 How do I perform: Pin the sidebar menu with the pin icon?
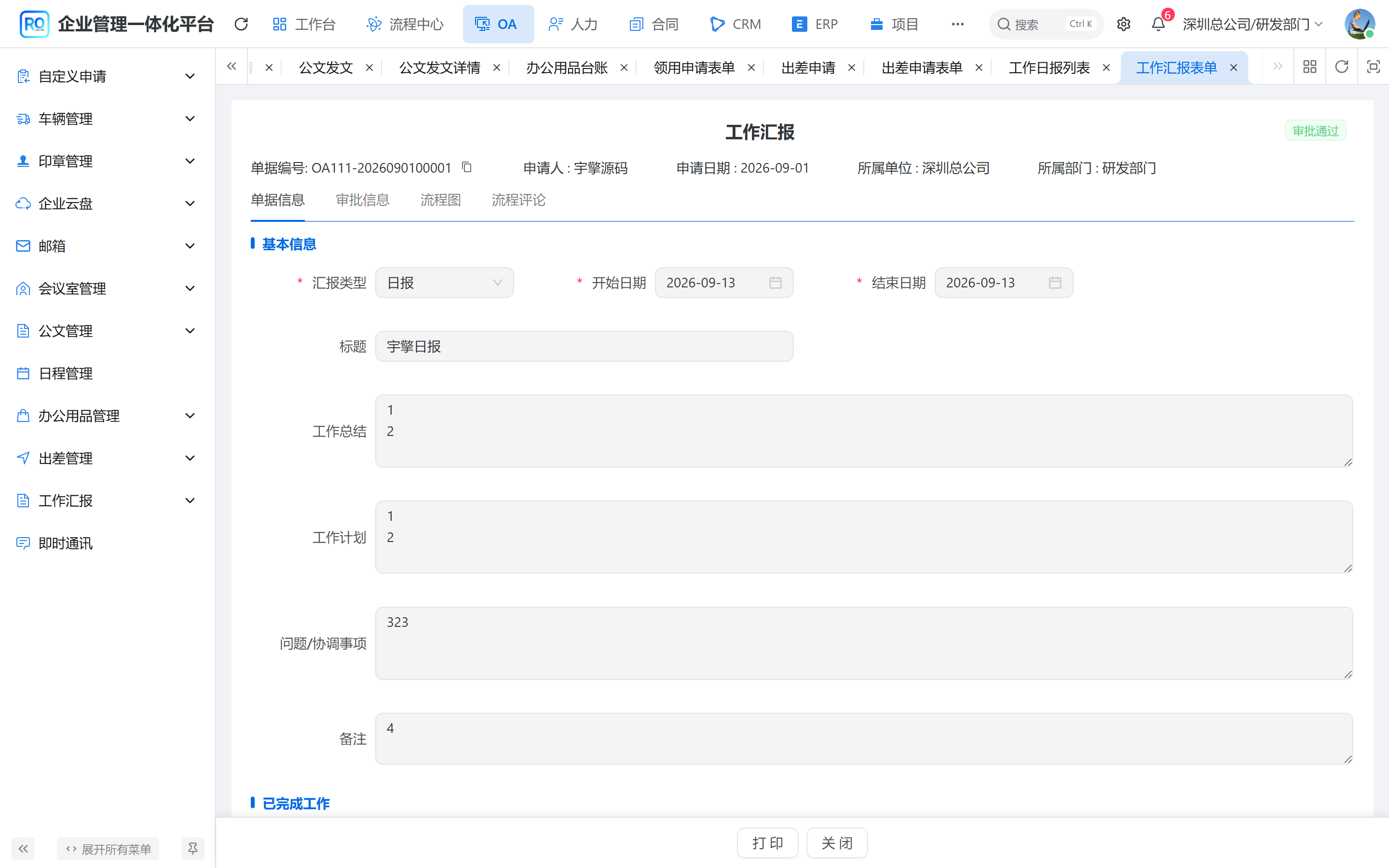(x=192, y=849)
